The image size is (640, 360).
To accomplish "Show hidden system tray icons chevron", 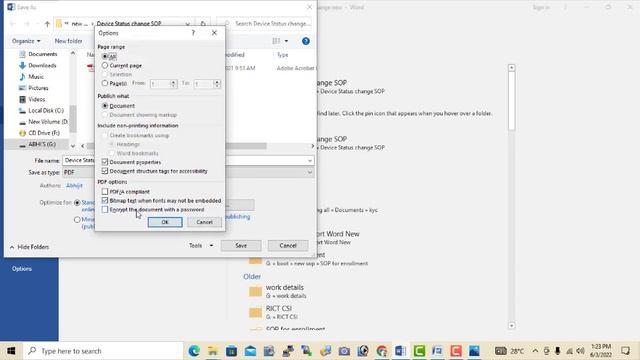I will click(535, 351).
